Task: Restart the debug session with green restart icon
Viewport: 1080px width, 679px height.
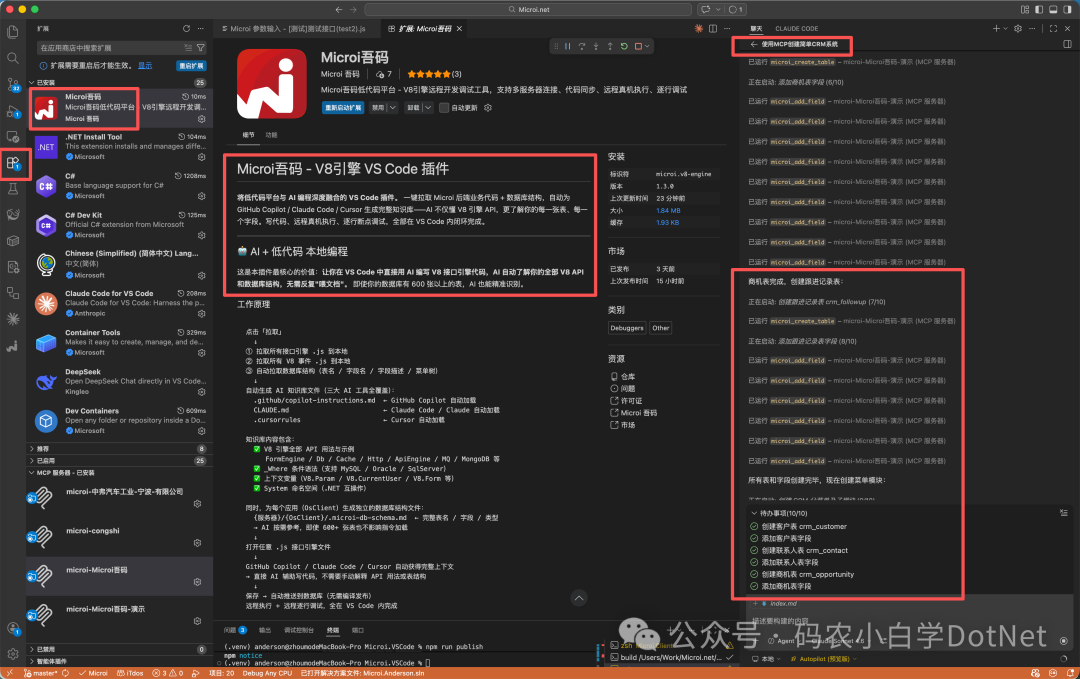Action: pyautogui.click(x=625, y=47)
